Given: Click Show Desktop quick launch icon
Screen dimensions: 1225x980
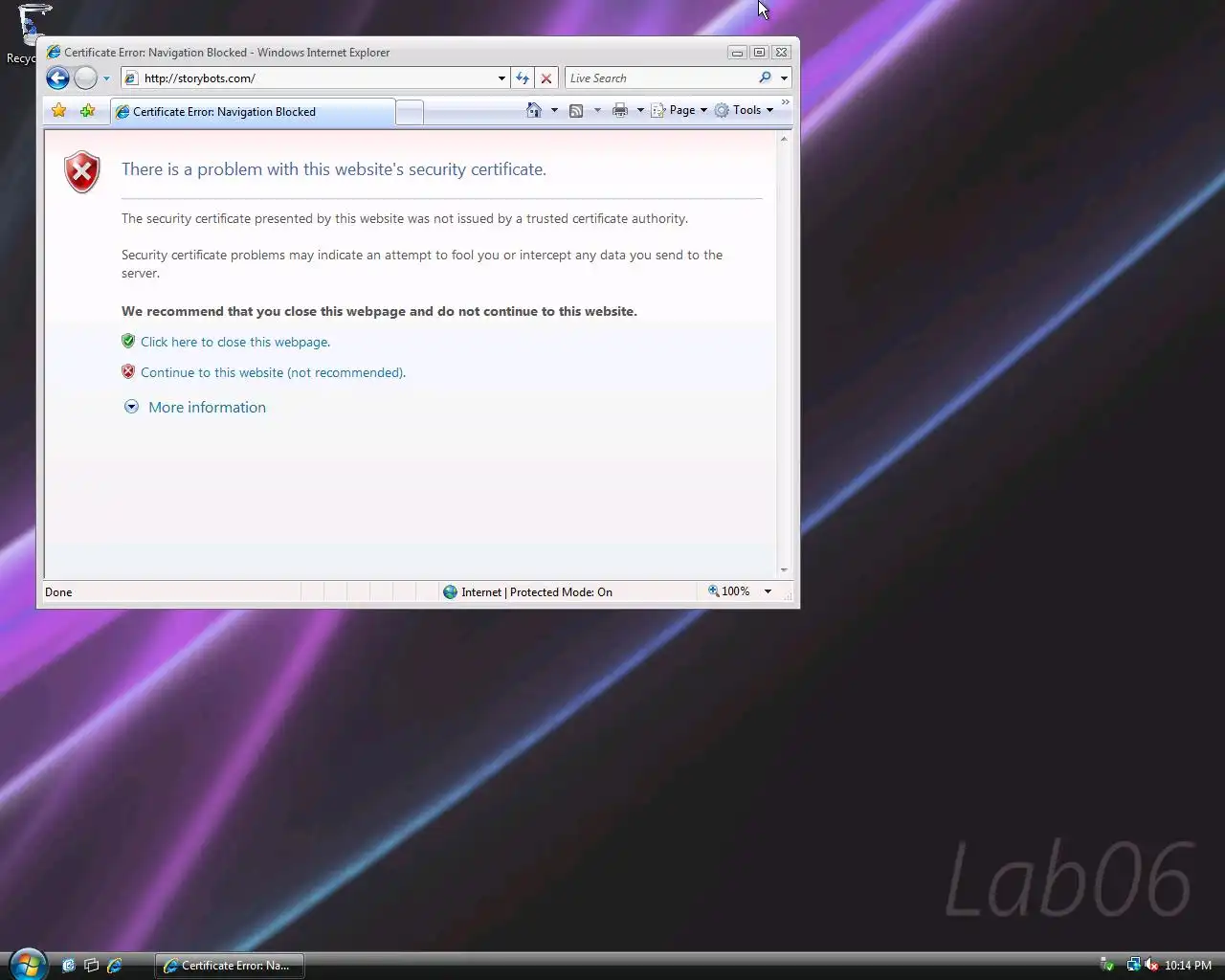Looking at the screenshot, I should coord(69,966).
